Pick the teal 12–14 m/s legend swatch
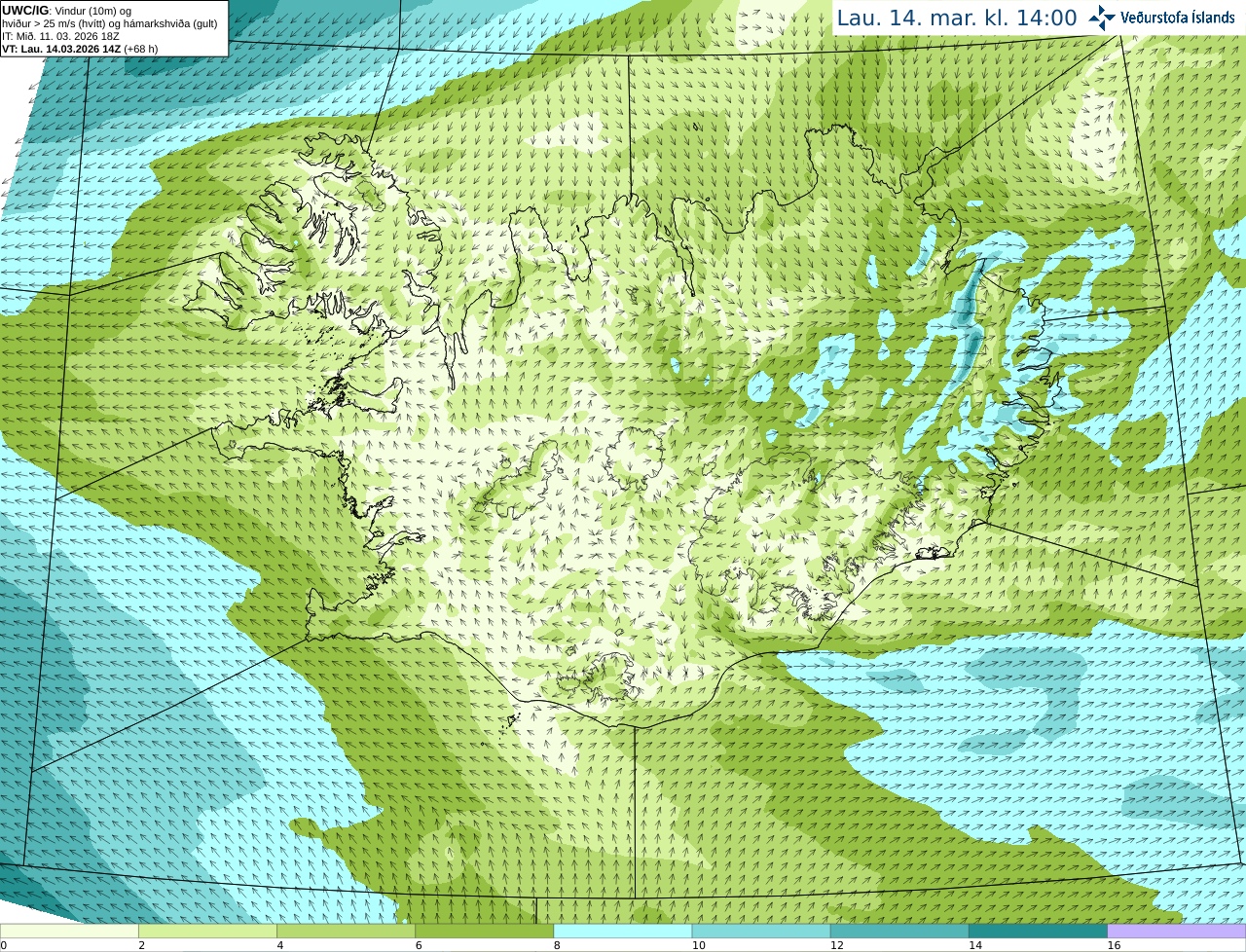The height and width of the screenshot is (952, 1246). (x=899, y=932)
